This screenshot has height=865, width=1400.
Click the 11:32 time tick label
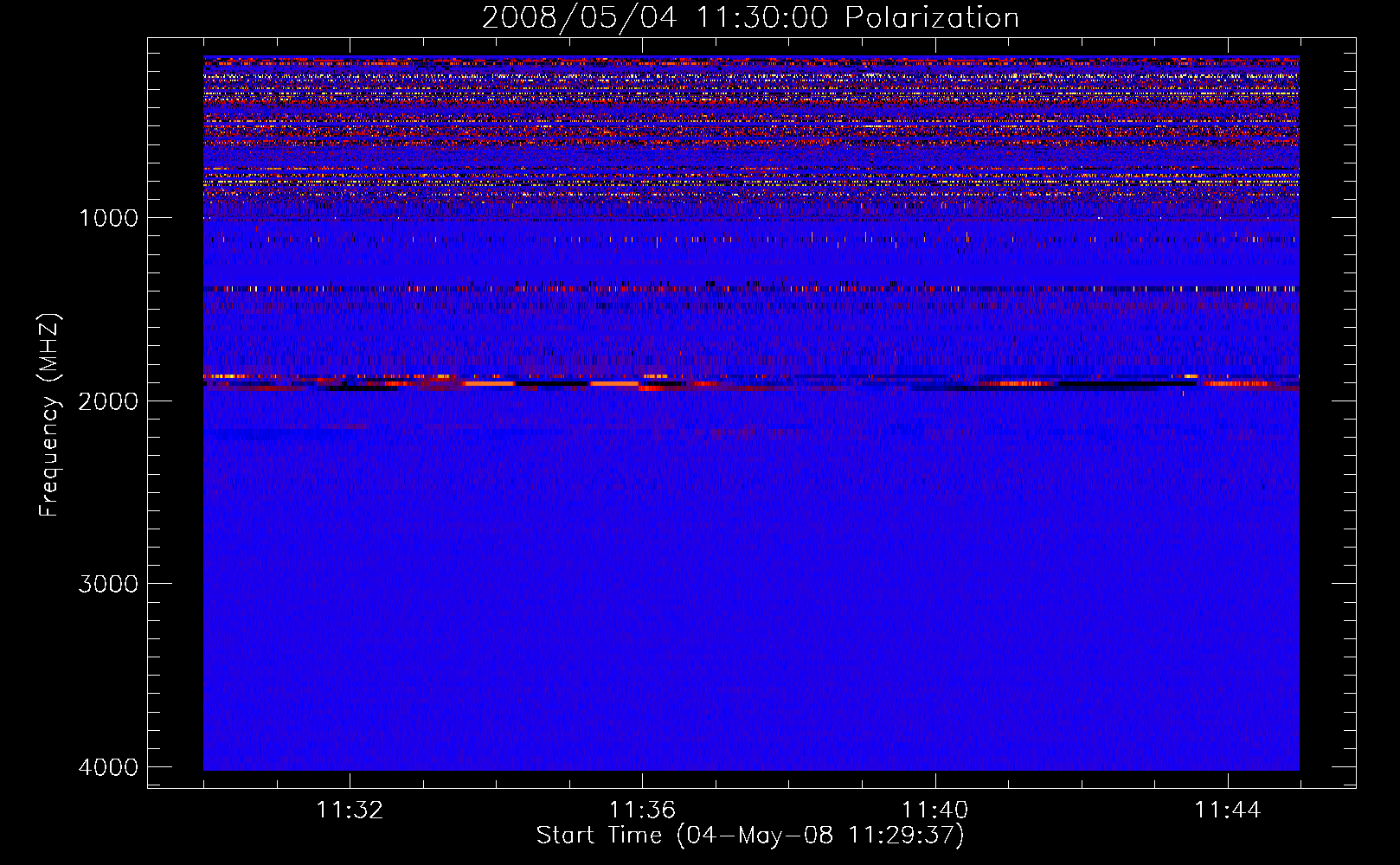tap(350, 811)
